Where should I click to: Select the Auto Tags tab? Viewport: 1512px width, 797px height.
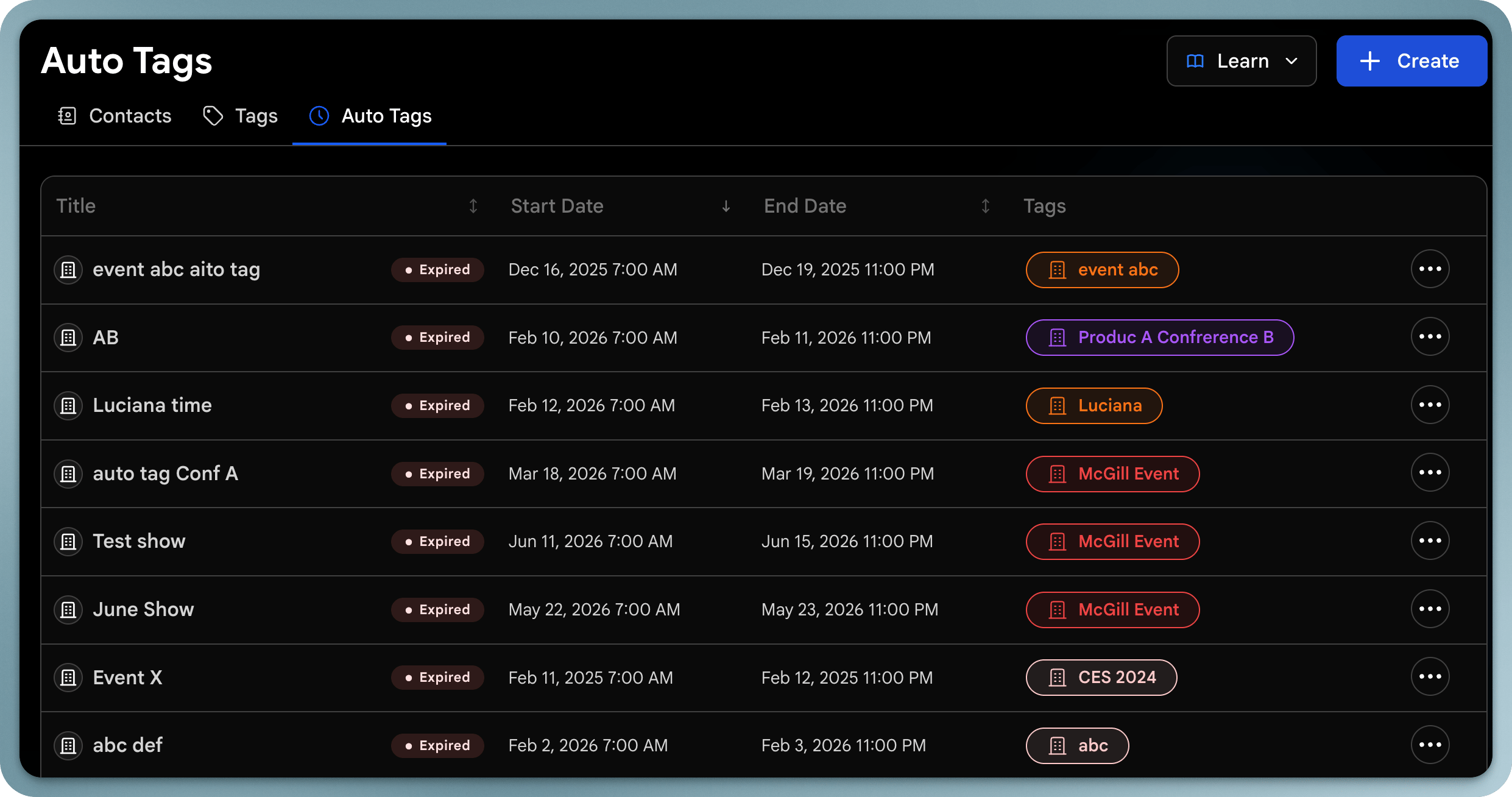370,116
